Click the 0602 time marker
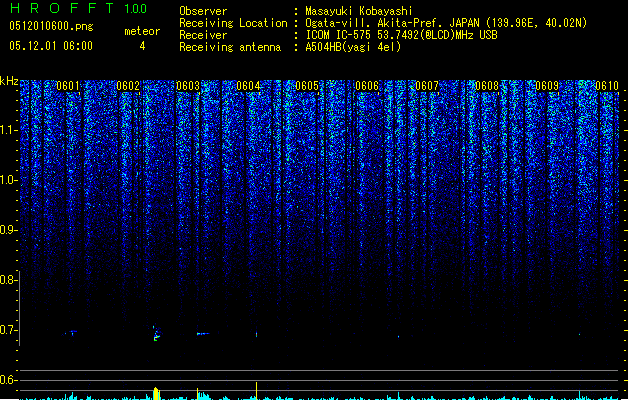This screenshot has width=629, height=400. [128, 86]
